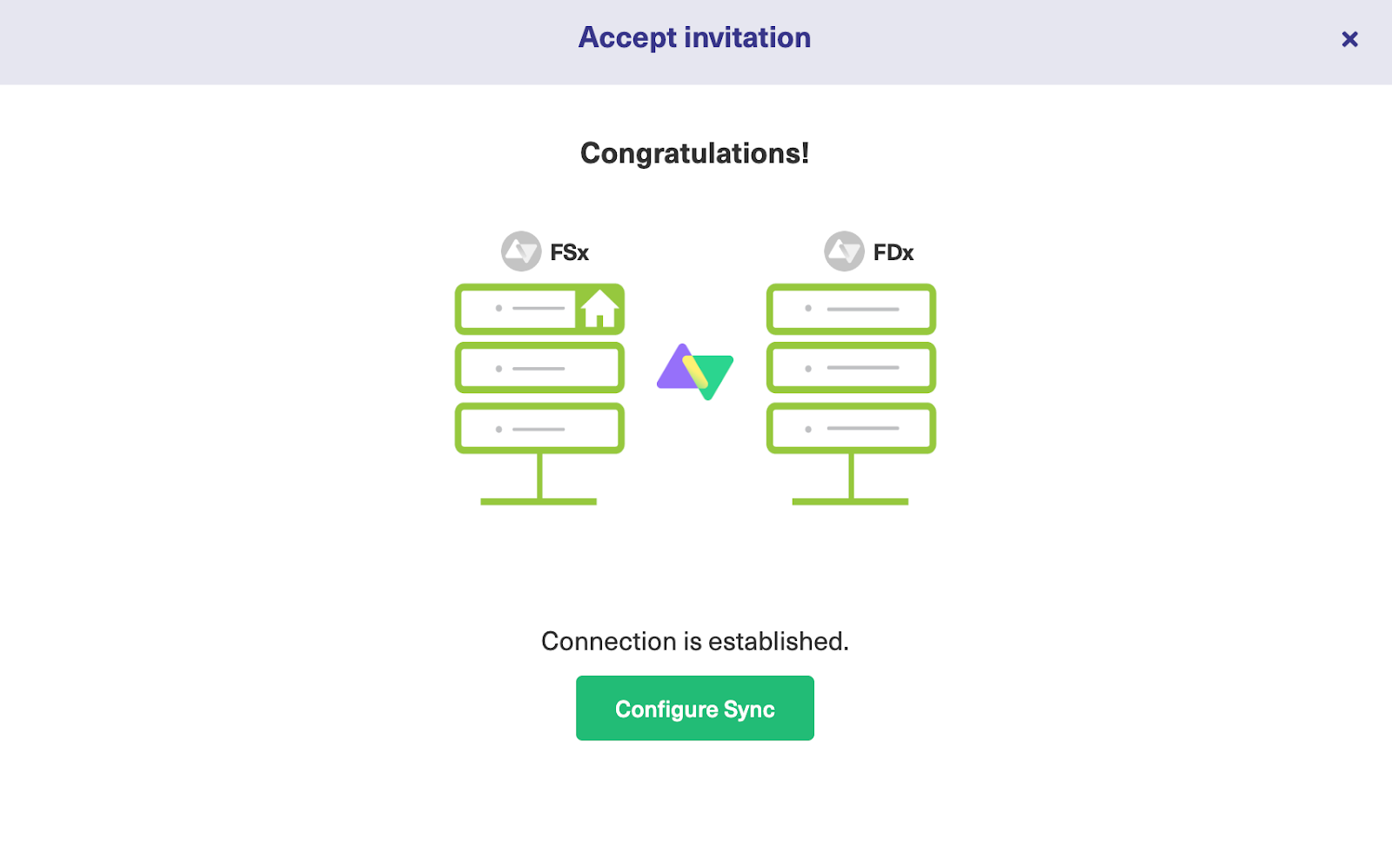
Task: Click the bottom server row under FDx
Action: tap(850, 427)
